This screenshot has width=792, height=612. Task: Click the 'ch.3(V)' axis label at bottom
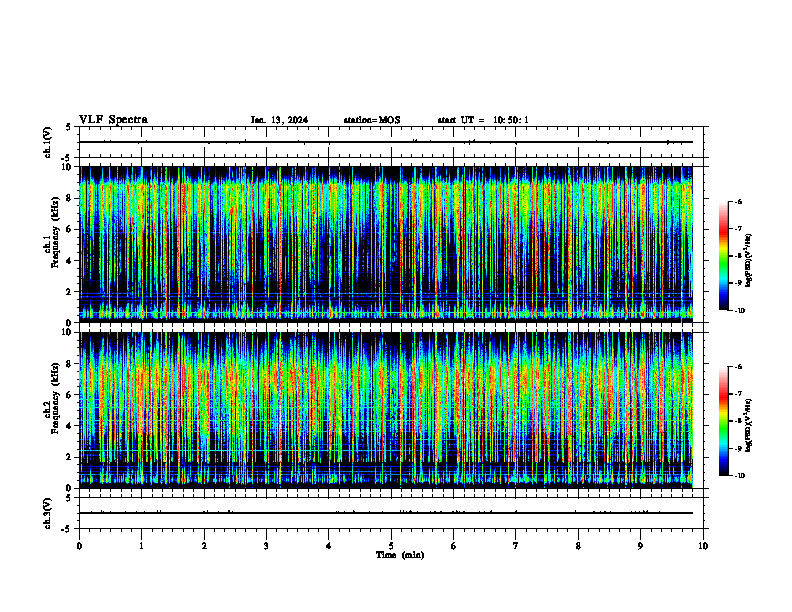coord(47,513)
